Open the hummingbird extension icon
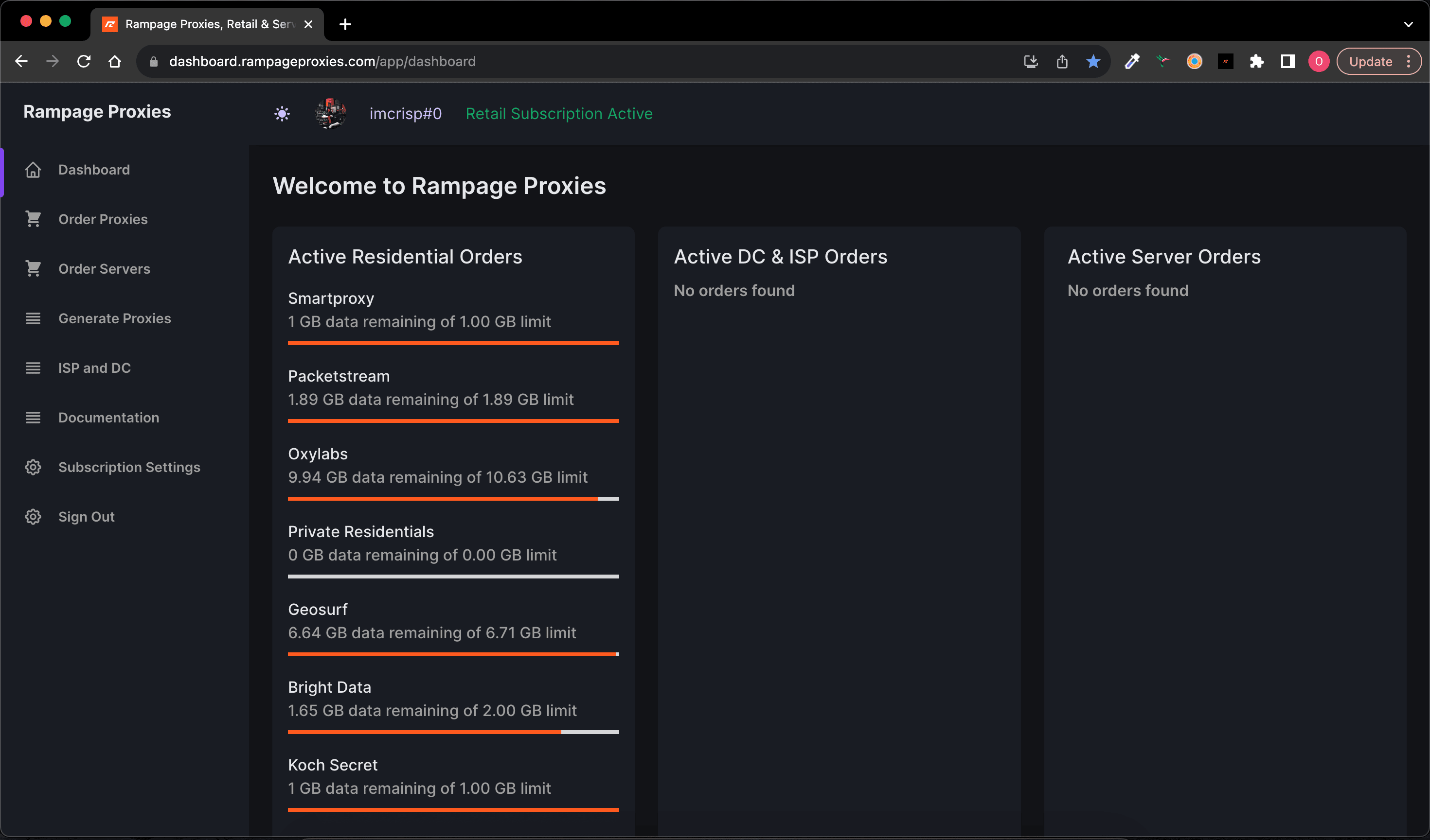Screen dimensions: 1430x840 pos(1163,61)
